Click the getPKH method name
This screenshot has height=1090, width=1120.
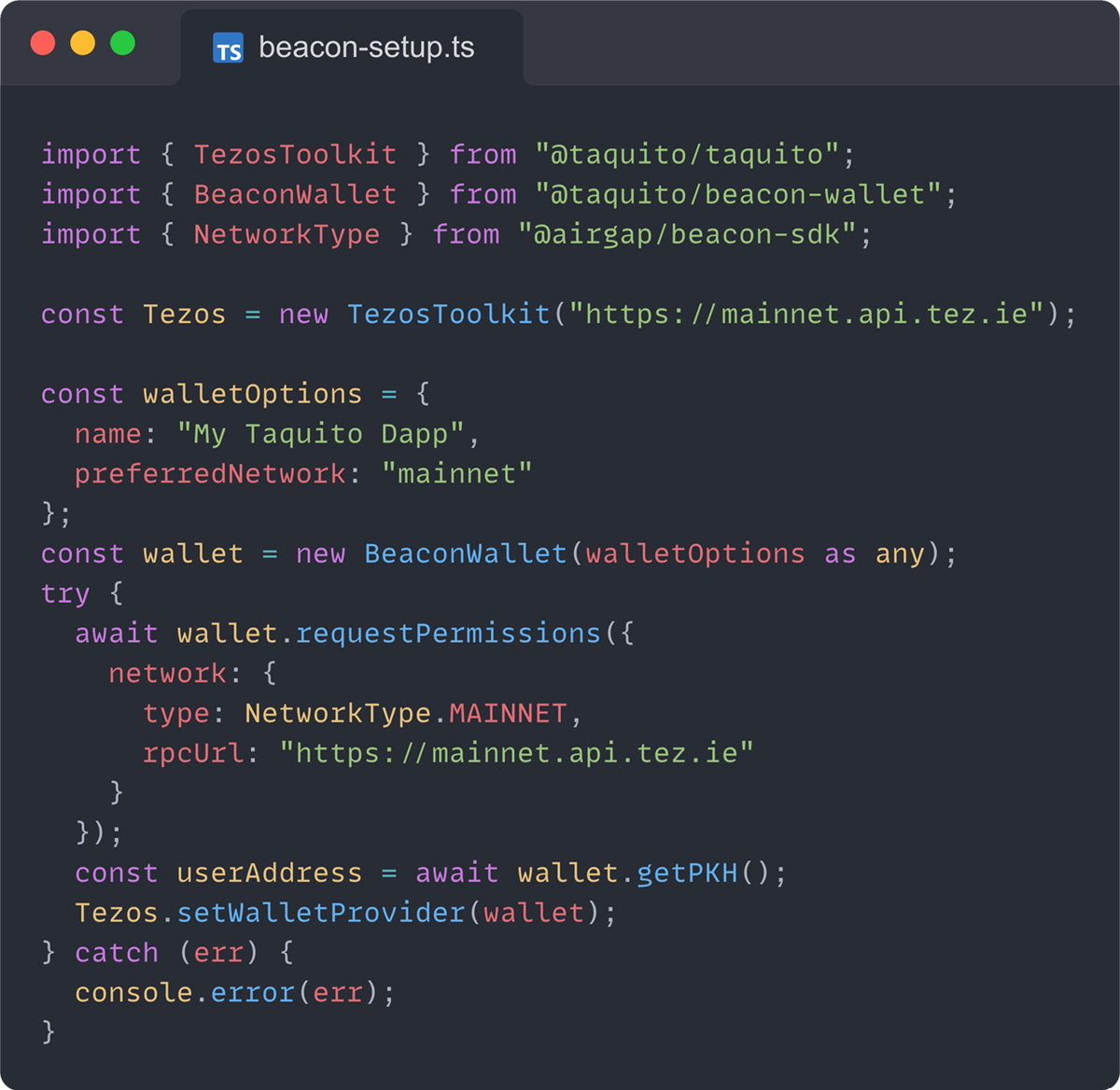[687, 873]
